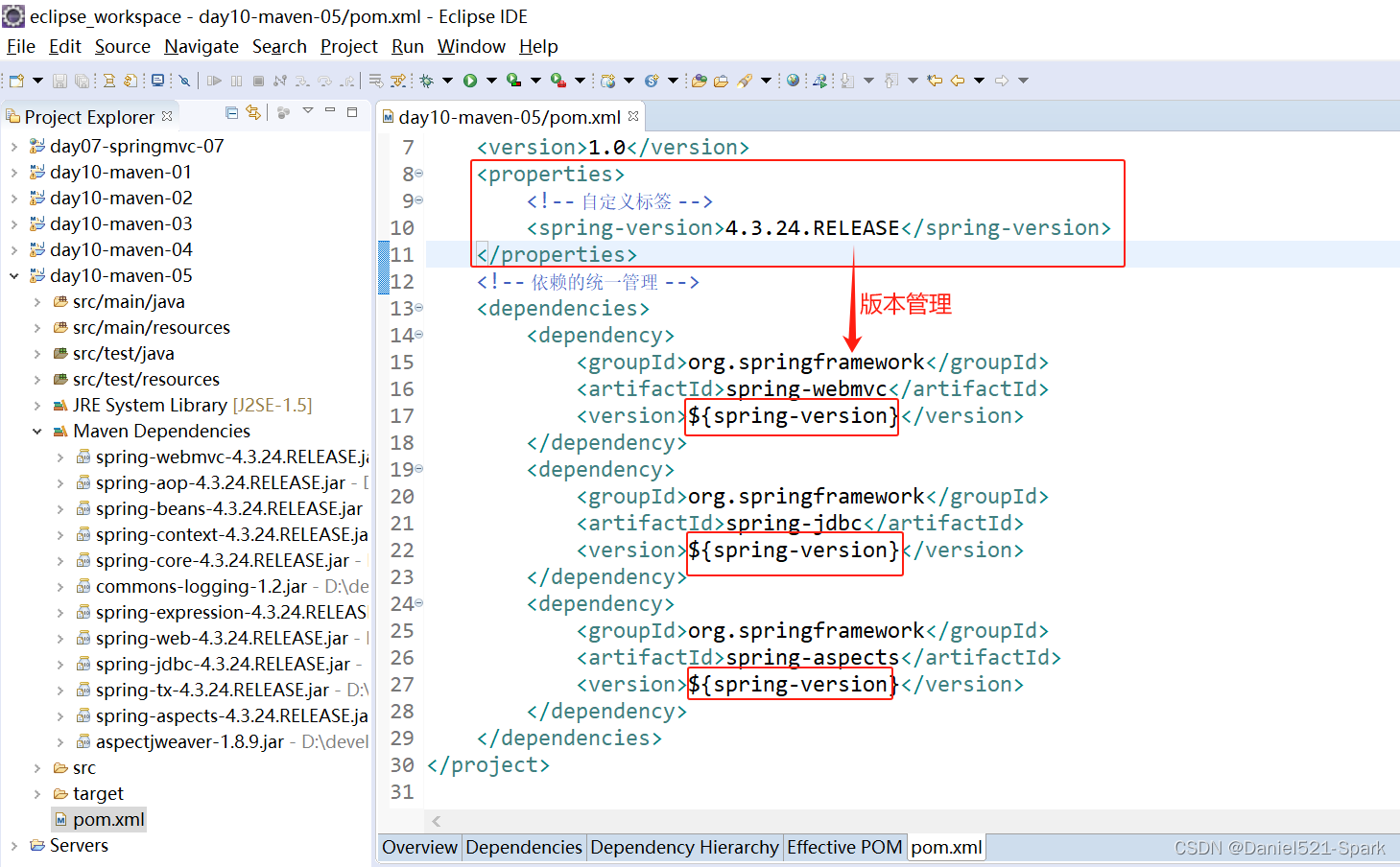1400x867 pixels.
Task: Open the File menu
Action: [x=20, y=46]
